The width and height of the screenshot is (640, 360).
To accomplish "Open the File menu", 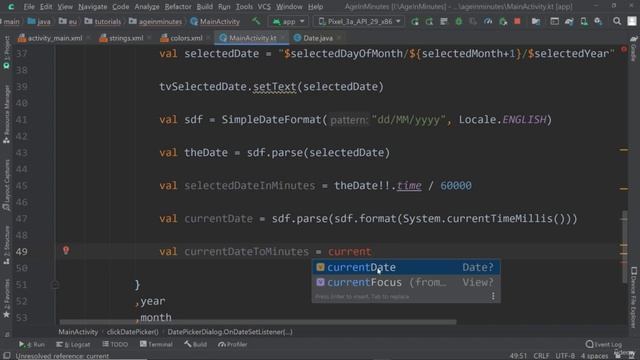I will 29,7.
